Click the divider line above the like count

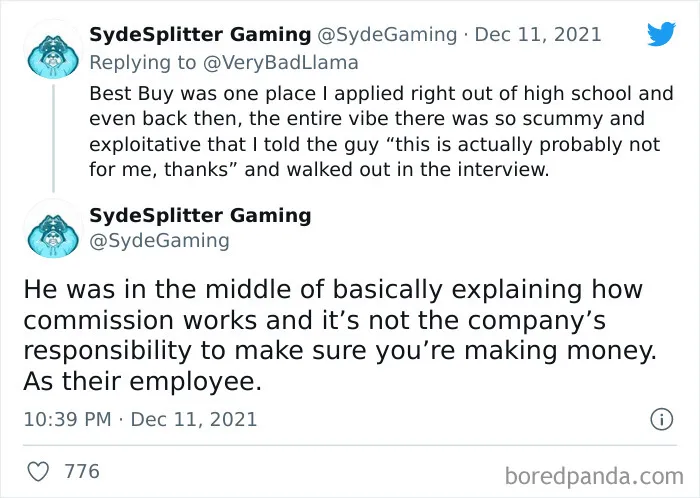pyautogui.click(x=350, y=445)
